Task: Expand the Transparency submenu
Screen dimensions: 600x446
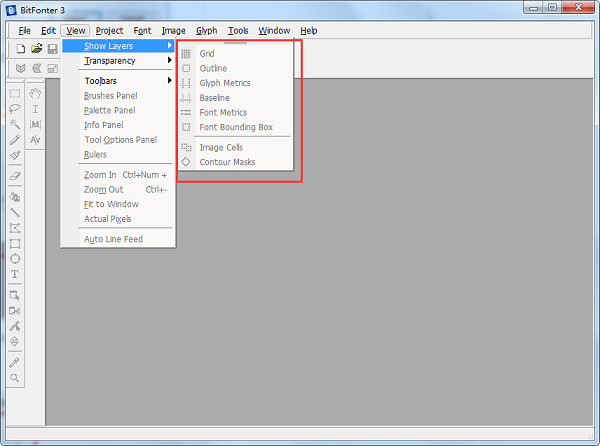Action: [118, 60]
